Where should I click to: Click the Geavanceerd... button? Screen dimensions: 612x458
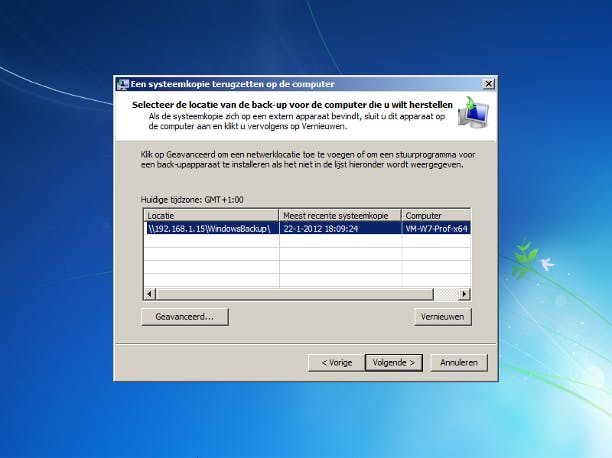tap(185, 317)
